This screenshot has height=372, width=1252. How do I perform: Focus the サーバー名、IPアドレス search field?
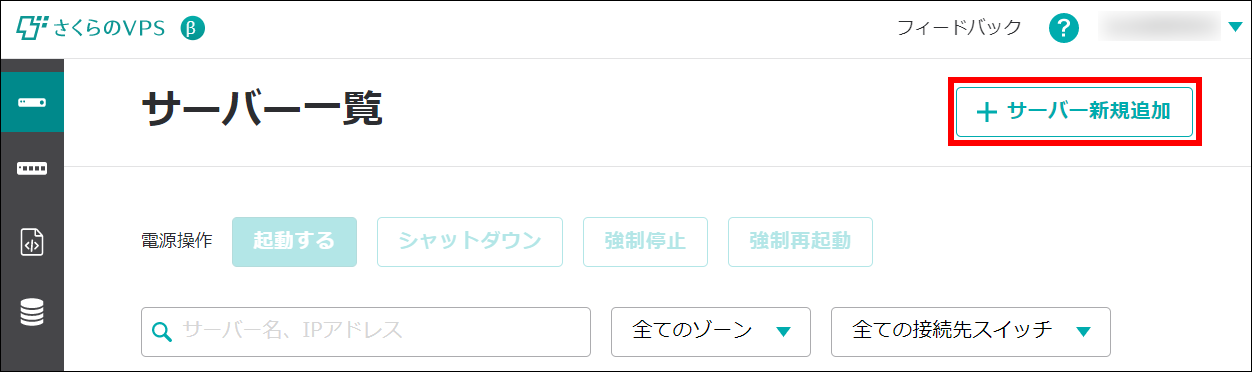[366, 332]
